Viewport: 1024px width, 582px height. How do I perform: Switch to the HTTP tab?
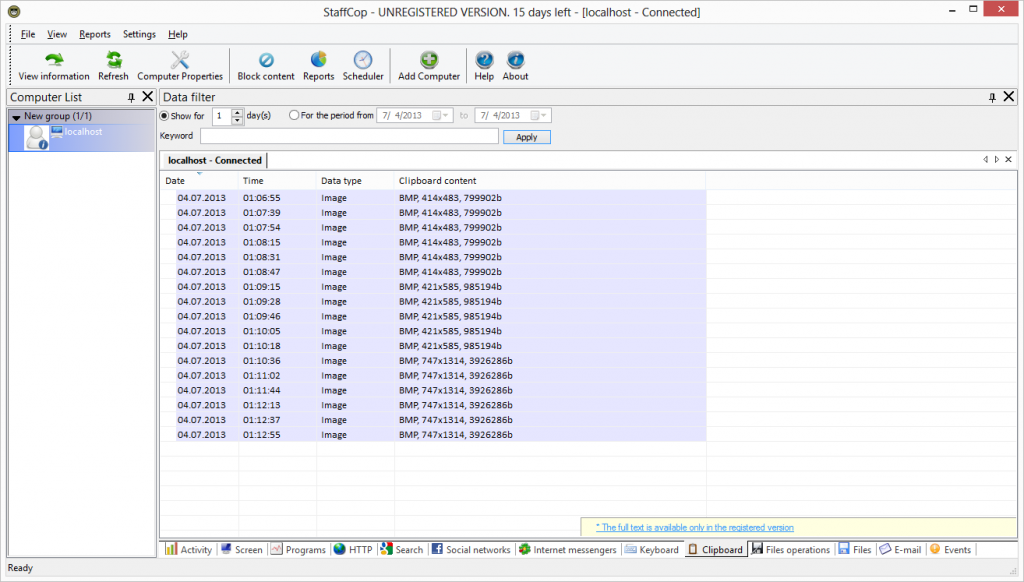[353, 549]
